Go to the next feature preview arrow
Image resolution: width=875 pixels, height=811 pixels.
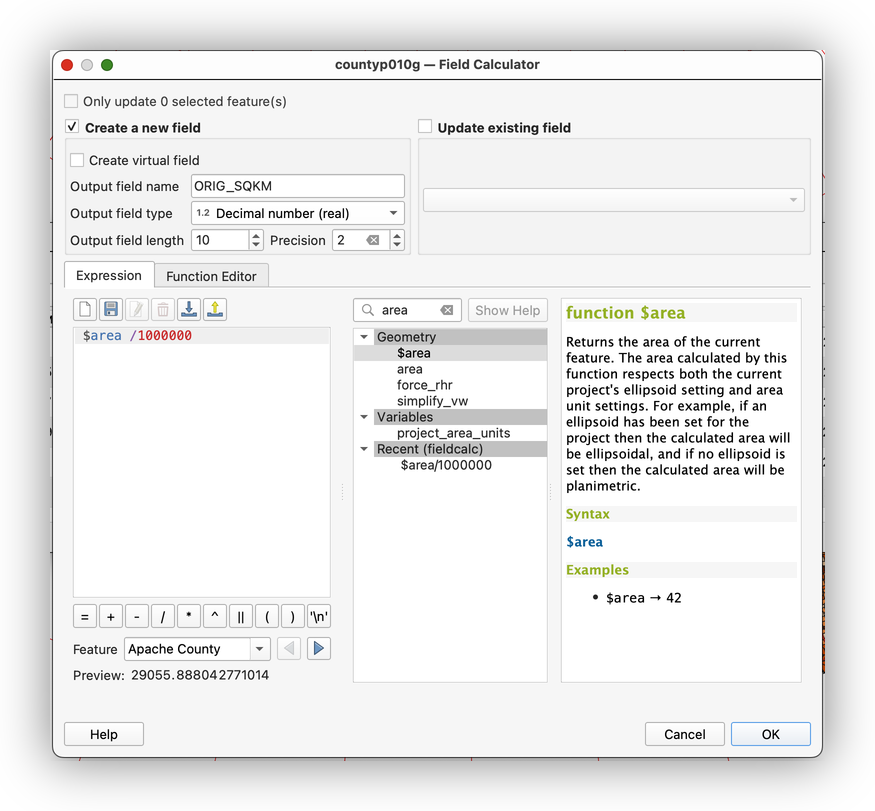click(318, 649)
